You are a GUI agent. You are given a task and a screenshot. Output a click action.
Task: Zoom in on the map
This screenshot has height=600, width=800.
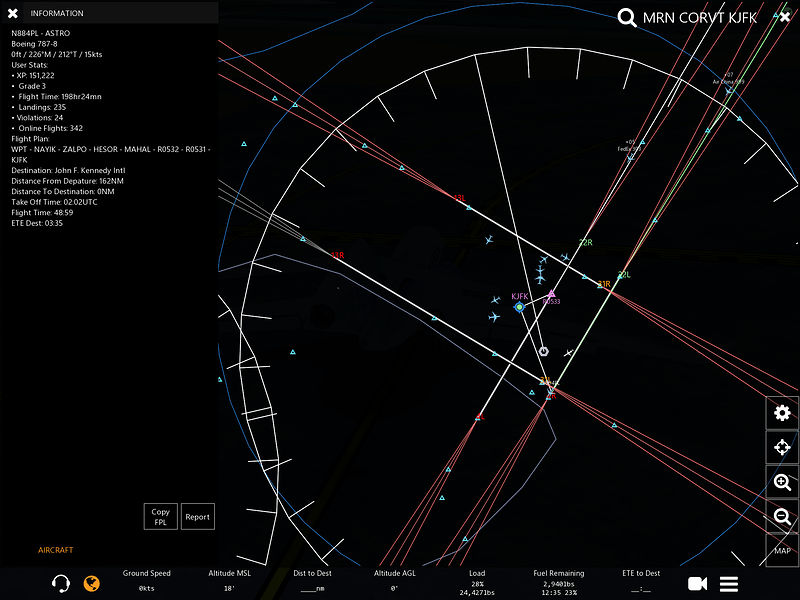782,482
